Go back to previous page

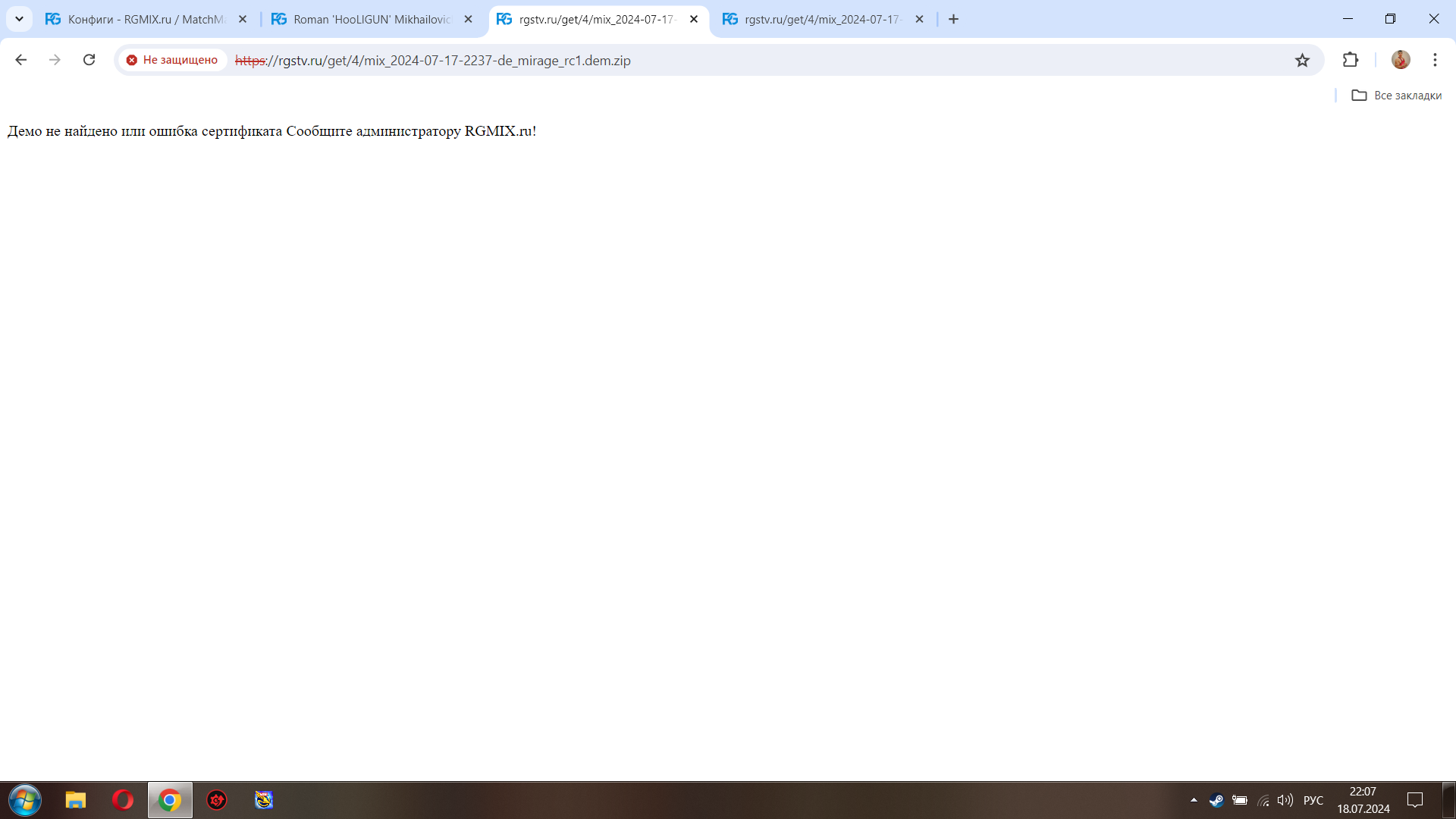(x=21, y=60)
